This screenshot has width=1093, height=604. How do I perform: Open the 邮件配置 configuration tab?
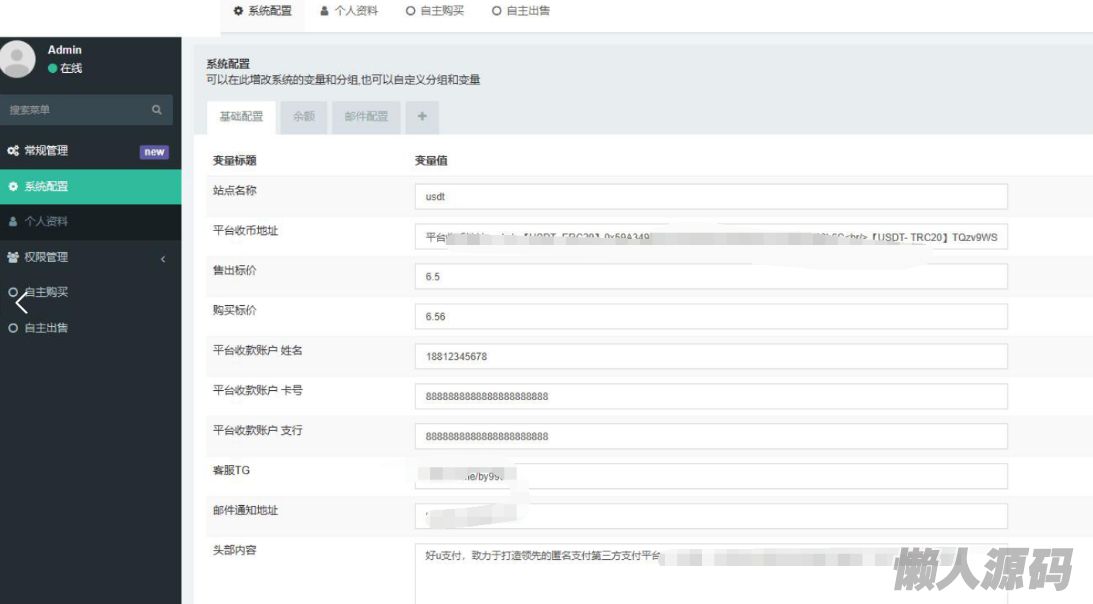[366, 117]
